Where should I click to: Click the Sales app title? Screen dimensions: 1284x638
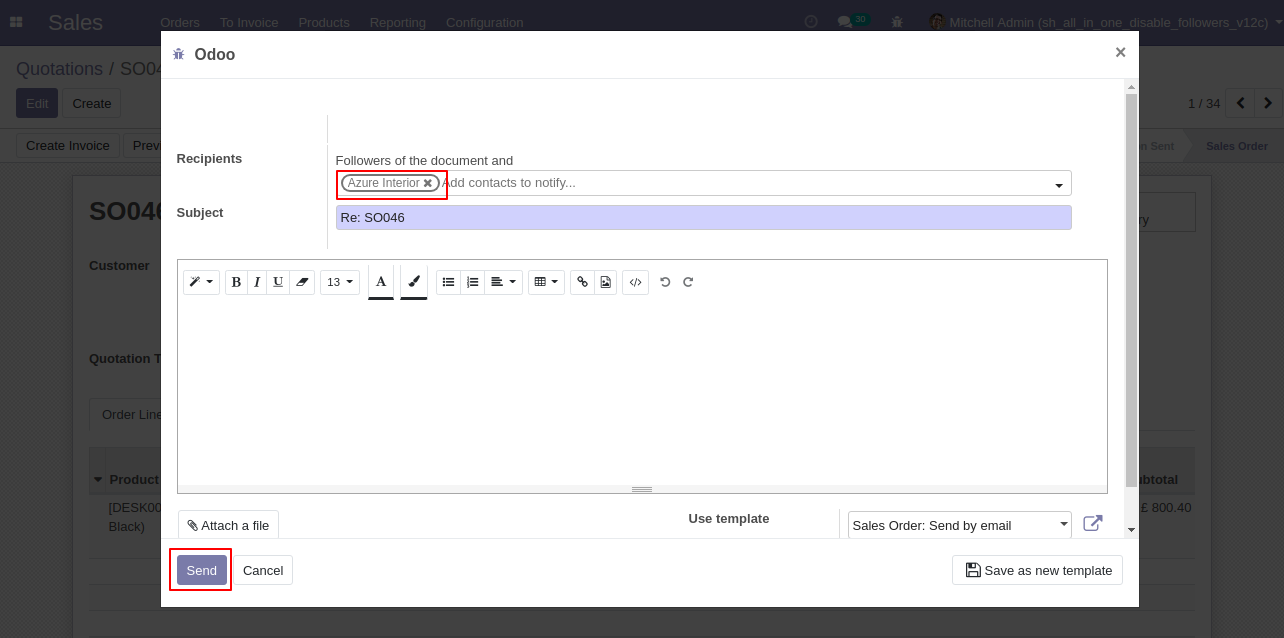pos(75,22)
